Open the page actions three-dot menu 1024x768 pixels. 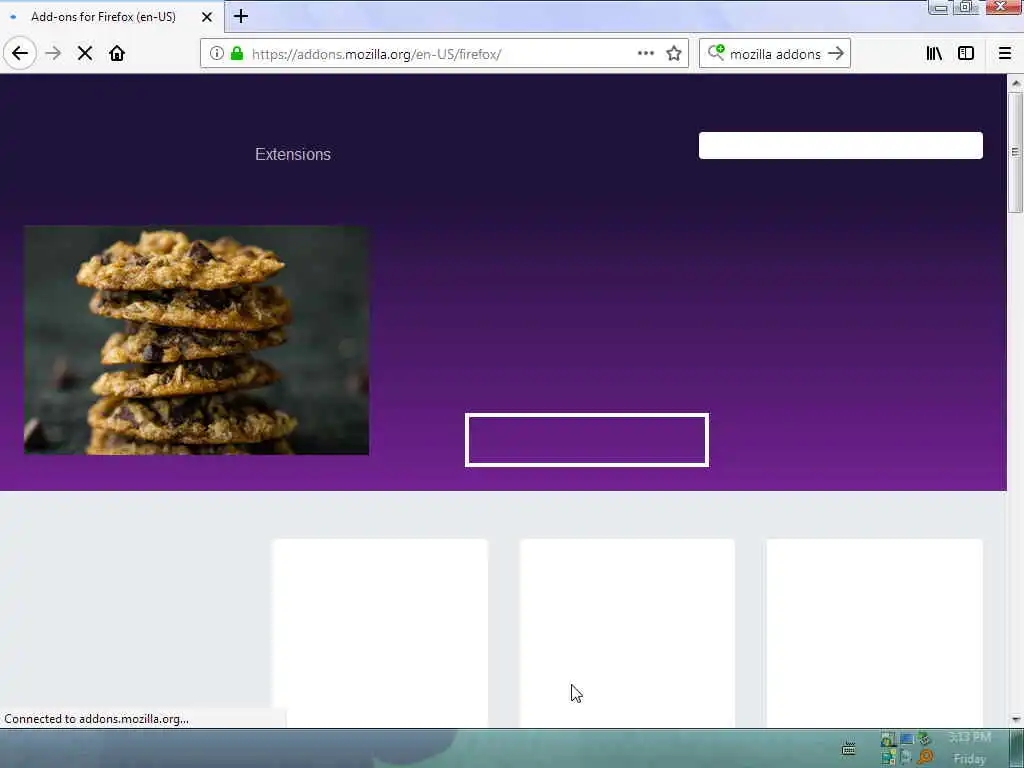(646, 54)
